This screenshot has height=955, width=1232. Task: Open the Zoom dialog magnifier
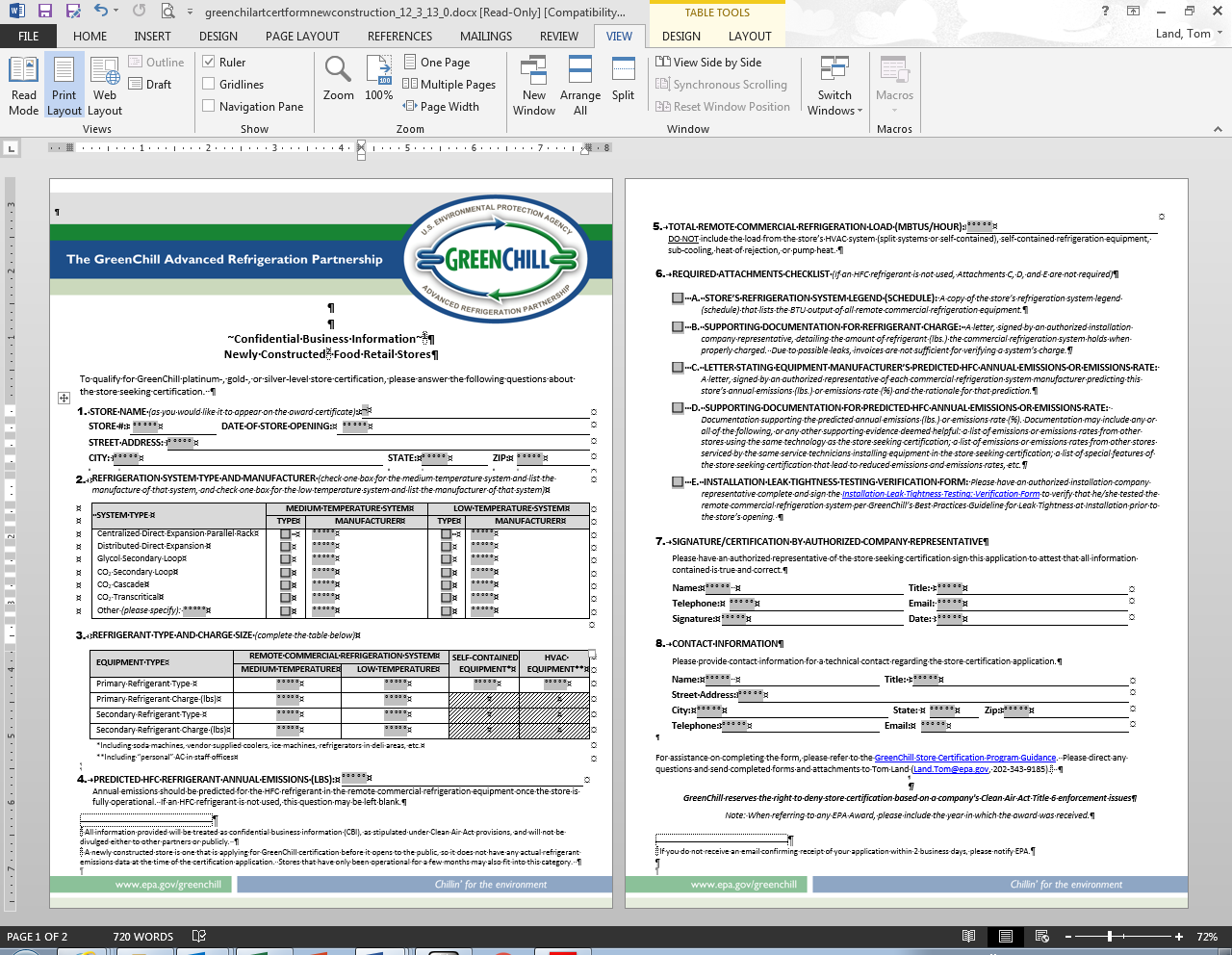click(339, 79)
